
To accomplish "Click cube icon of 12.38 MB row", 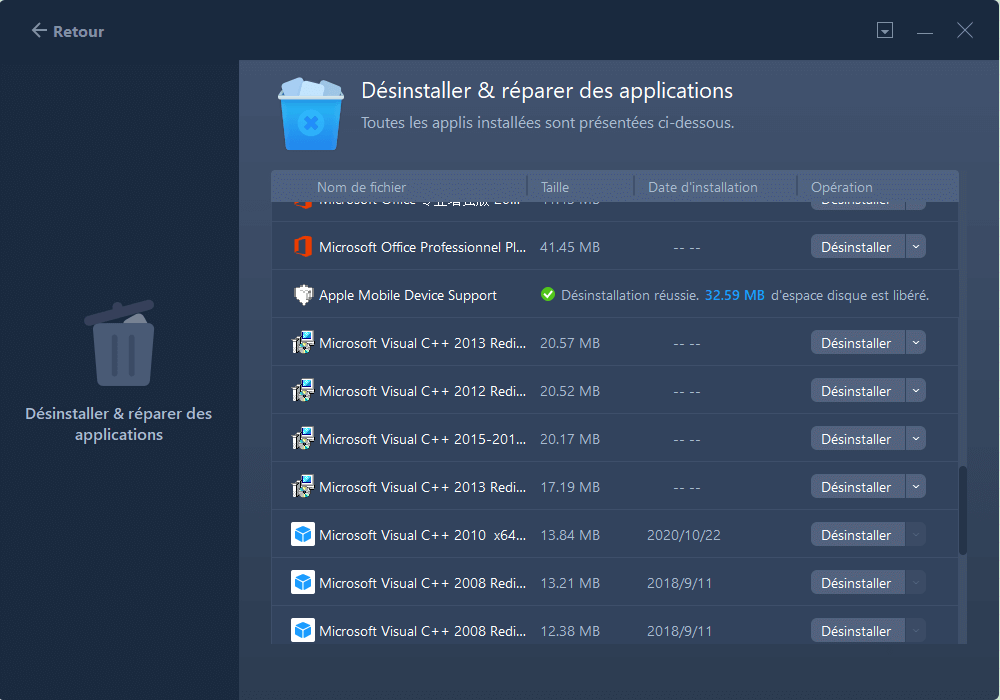I will pos(303,630).
